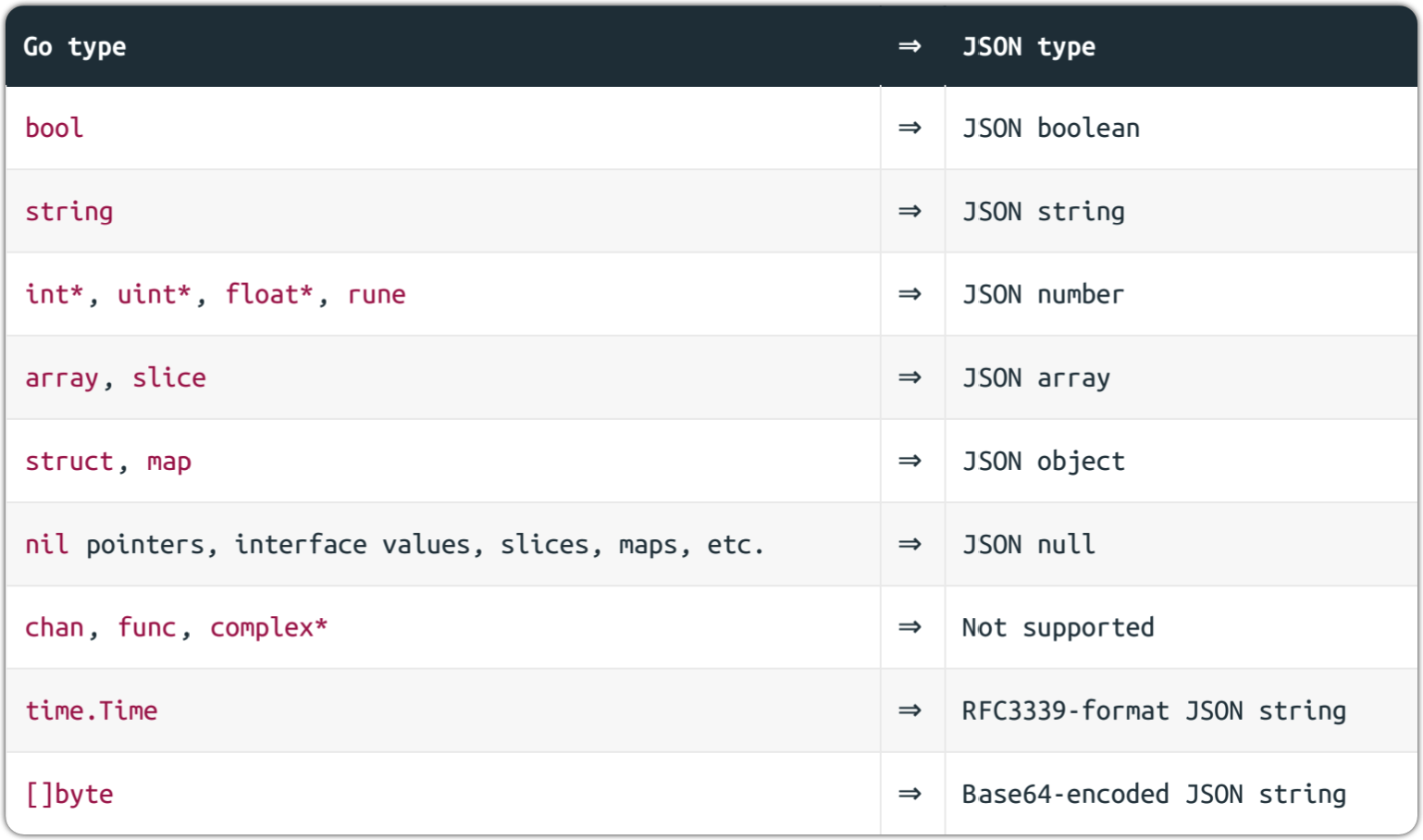Click the arrow symbol in the header row

coord(909,46)
